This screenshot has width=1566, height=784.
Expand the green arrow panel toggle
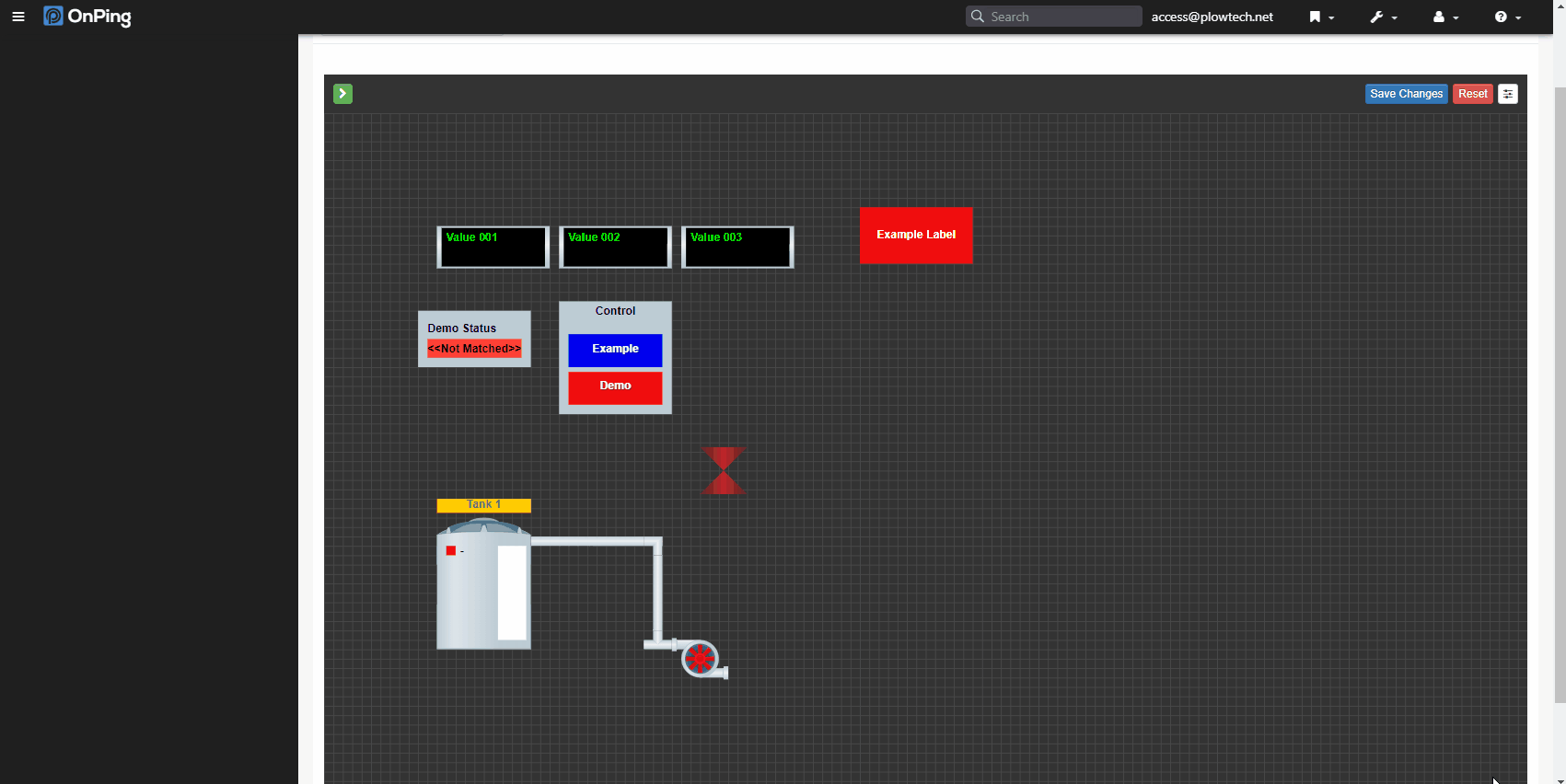click(342, 94)
